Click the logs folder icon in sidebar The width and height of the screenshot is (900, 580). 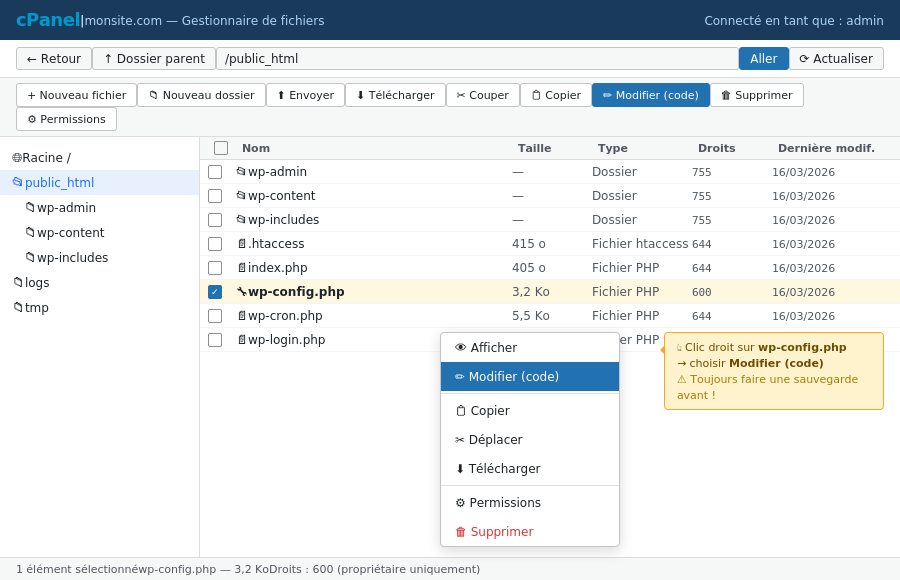[x=18, y=282]
